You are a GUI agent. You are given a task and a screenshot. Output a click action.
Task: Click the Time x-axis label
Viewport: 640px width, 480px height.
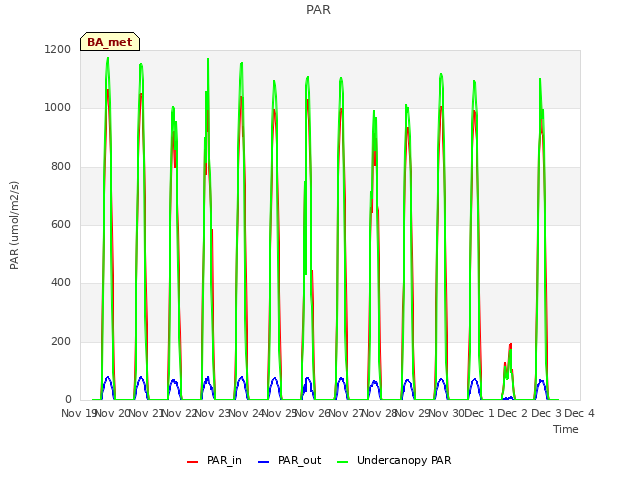[565, 429]
